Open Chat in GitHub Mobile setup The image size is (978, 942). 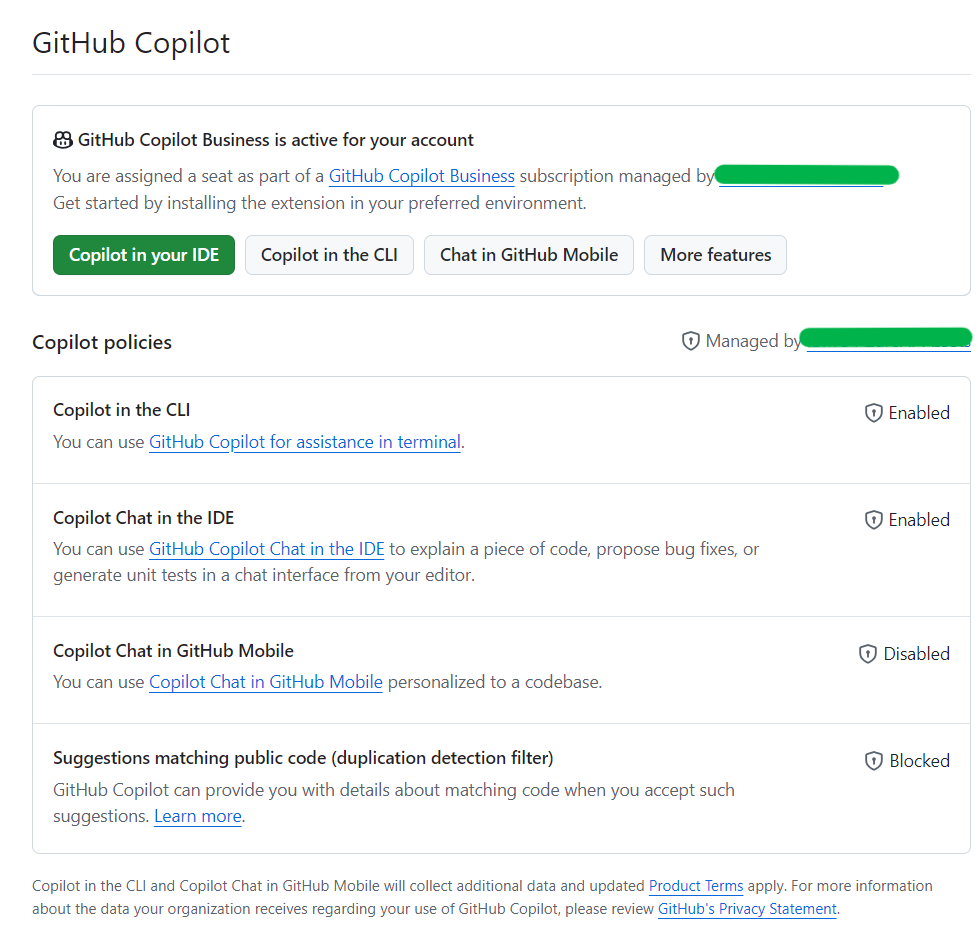coord(528,255)
